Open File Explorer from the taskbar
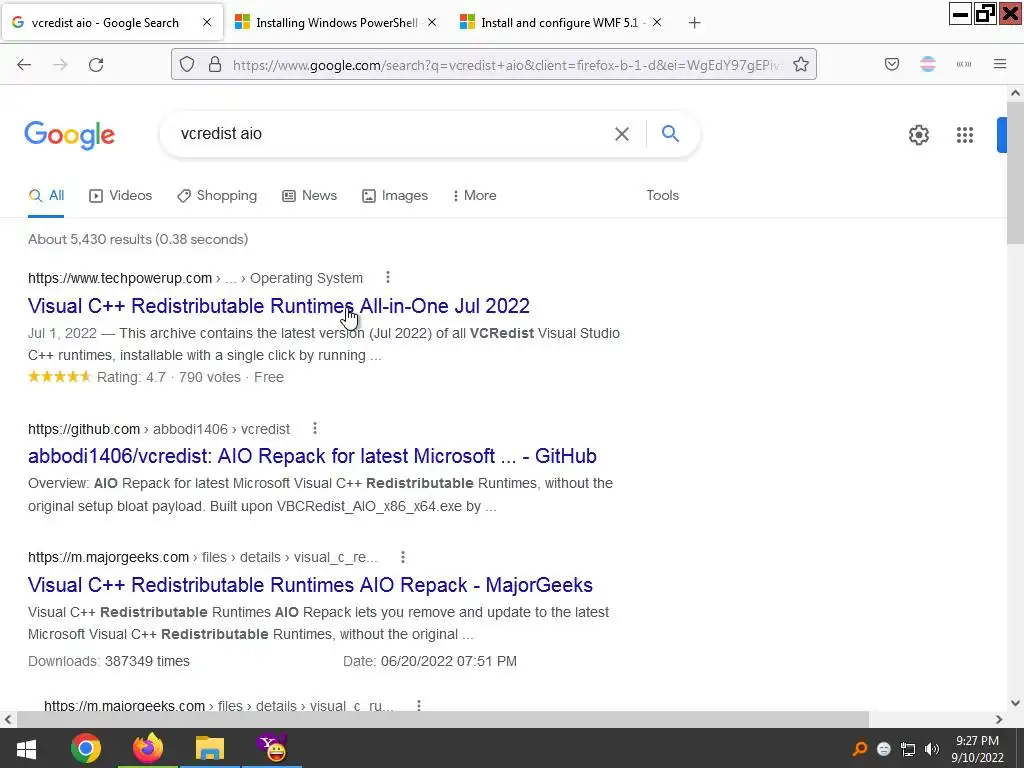 [210, 748]
